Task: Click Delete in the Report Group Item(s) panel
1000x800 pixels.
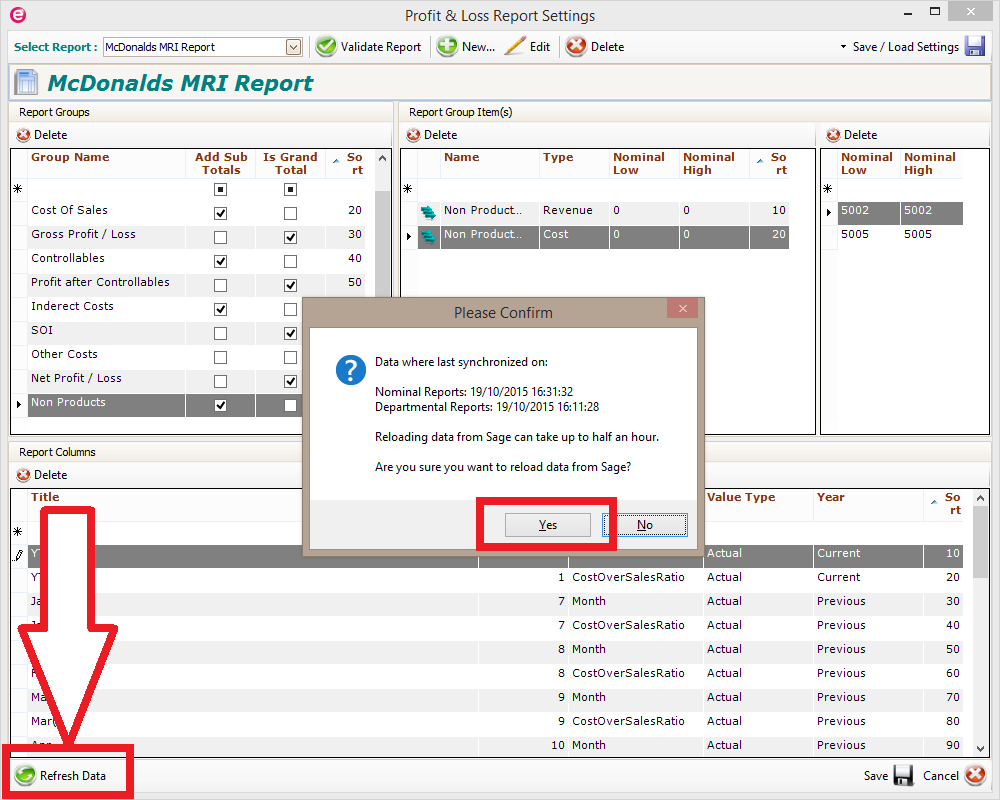Action: (x=432, y=135)
